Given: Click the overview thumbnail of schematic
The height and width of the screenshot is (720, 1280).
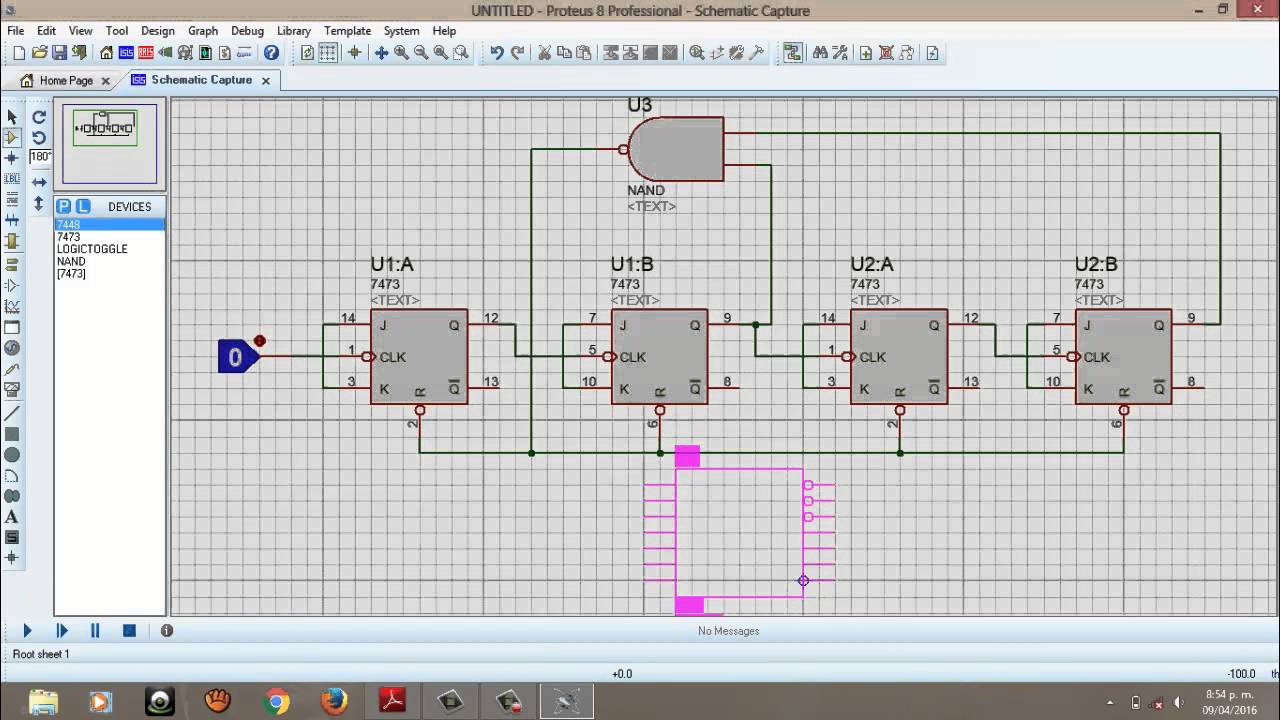Looking at the screenshot, I should point(106,145).
